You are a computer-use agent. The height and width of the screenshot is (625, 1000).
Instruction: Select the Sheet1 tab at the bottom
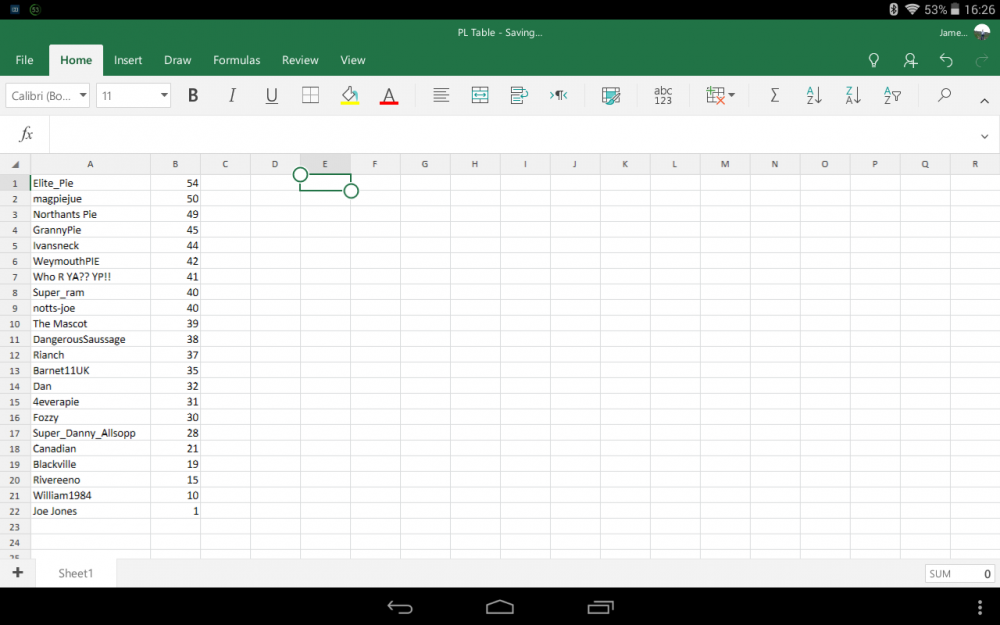coord(75,572)
